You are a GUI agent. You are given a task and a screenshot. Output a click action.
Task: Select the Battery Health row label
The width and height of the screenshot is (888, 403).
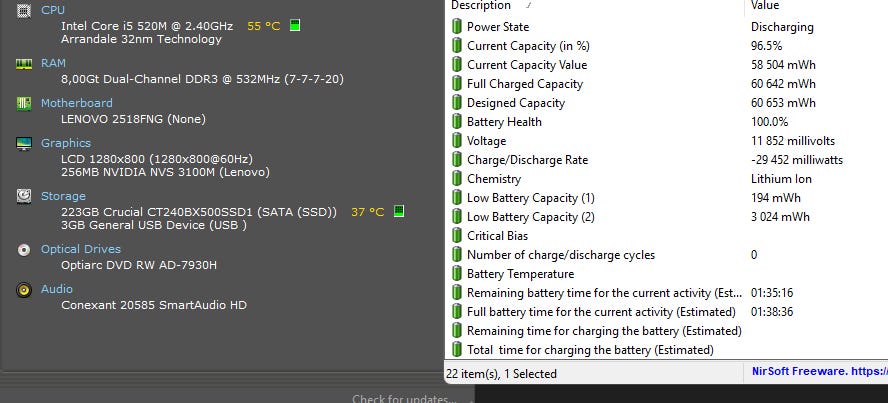[504, 122]
